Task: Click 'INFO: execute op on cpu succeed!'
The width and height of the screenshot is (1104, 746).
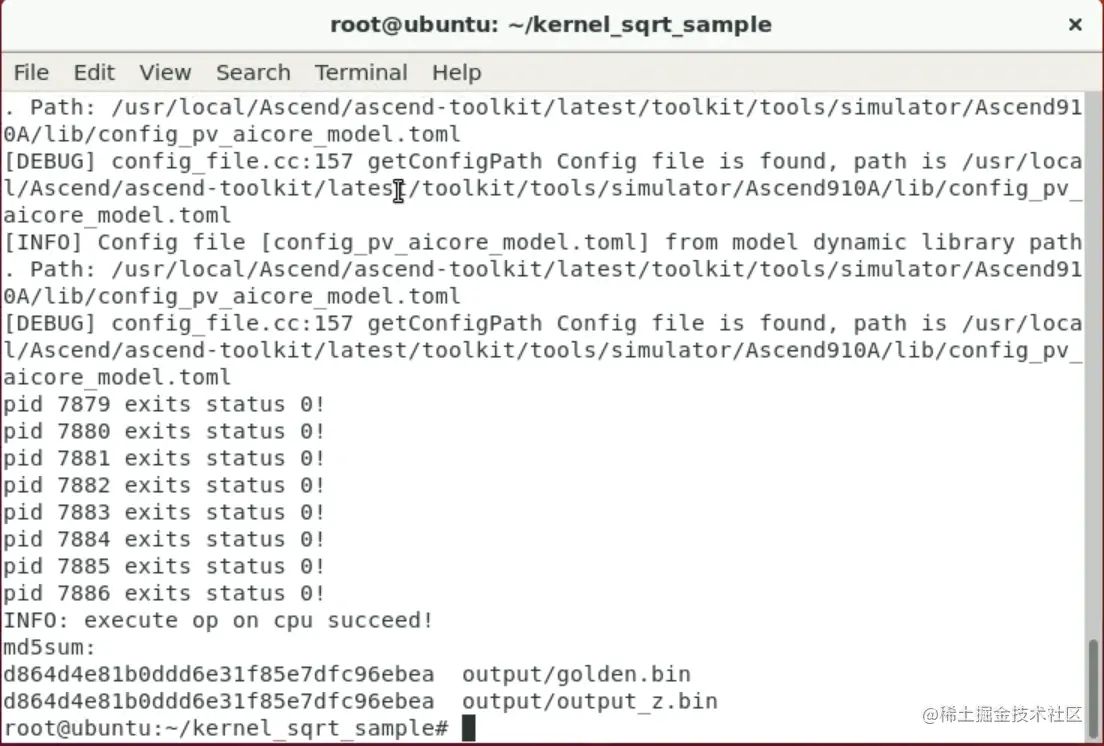Action: point(218,620)
